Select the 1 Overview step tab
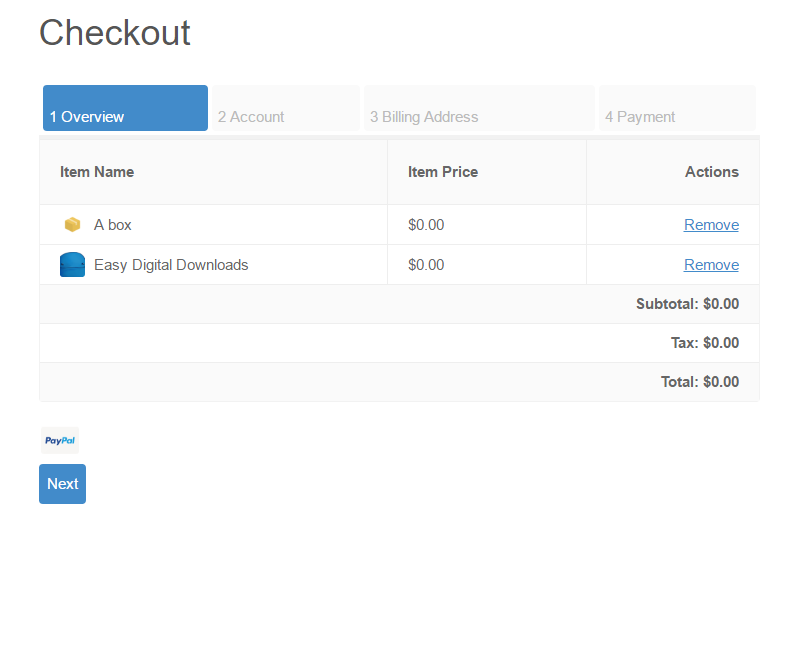Viewport: 796px width, 648px height. 125,108
